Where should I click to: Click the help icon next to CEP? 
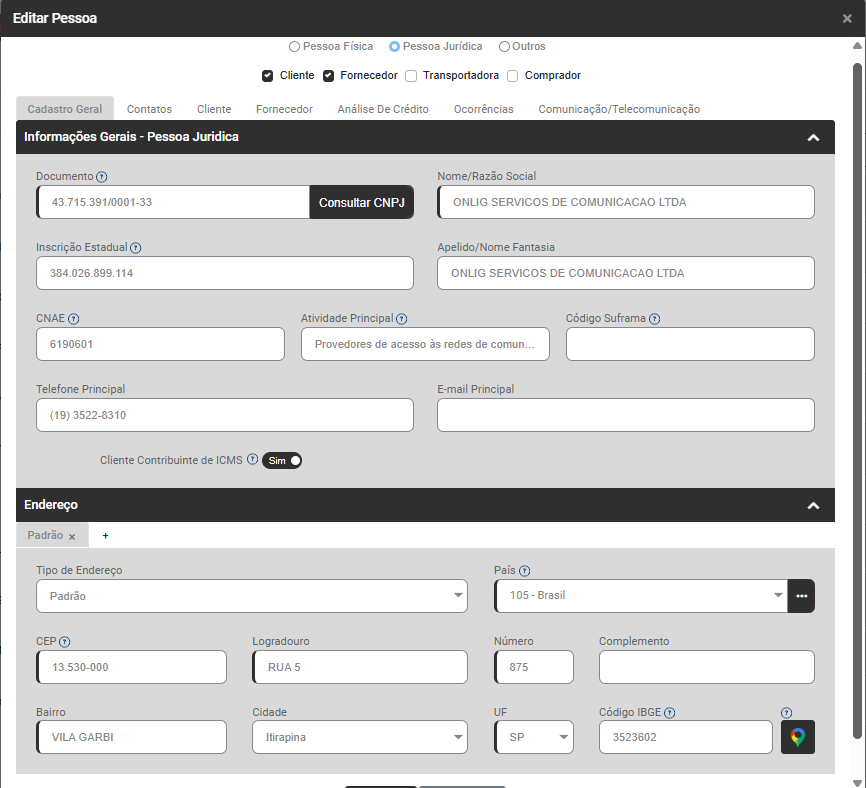pyautogui.click(x=65, y=642)
